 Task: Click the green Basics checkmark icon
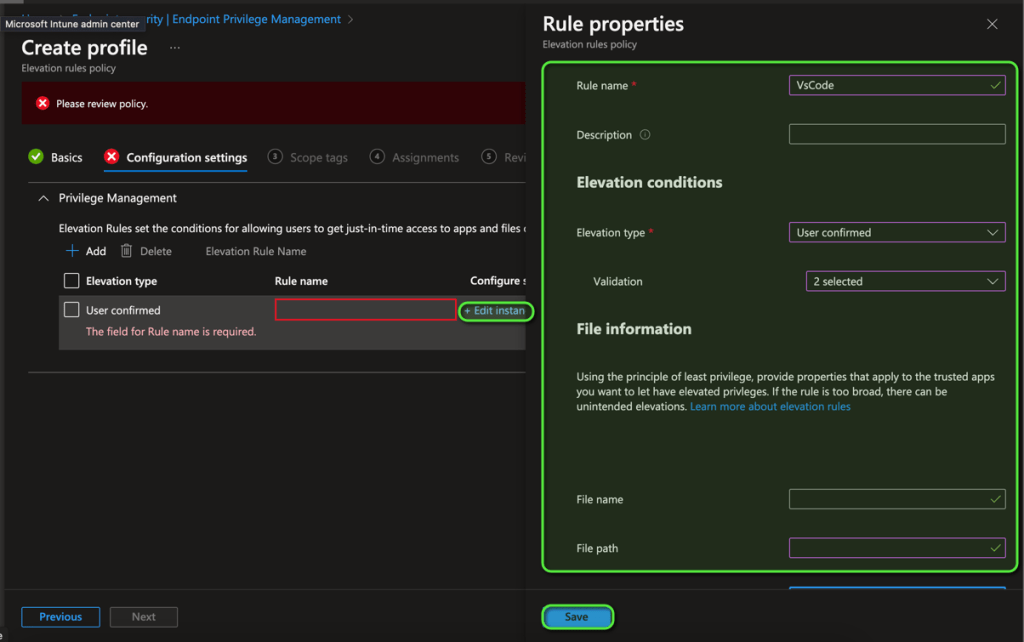click(x=36, y=157)
